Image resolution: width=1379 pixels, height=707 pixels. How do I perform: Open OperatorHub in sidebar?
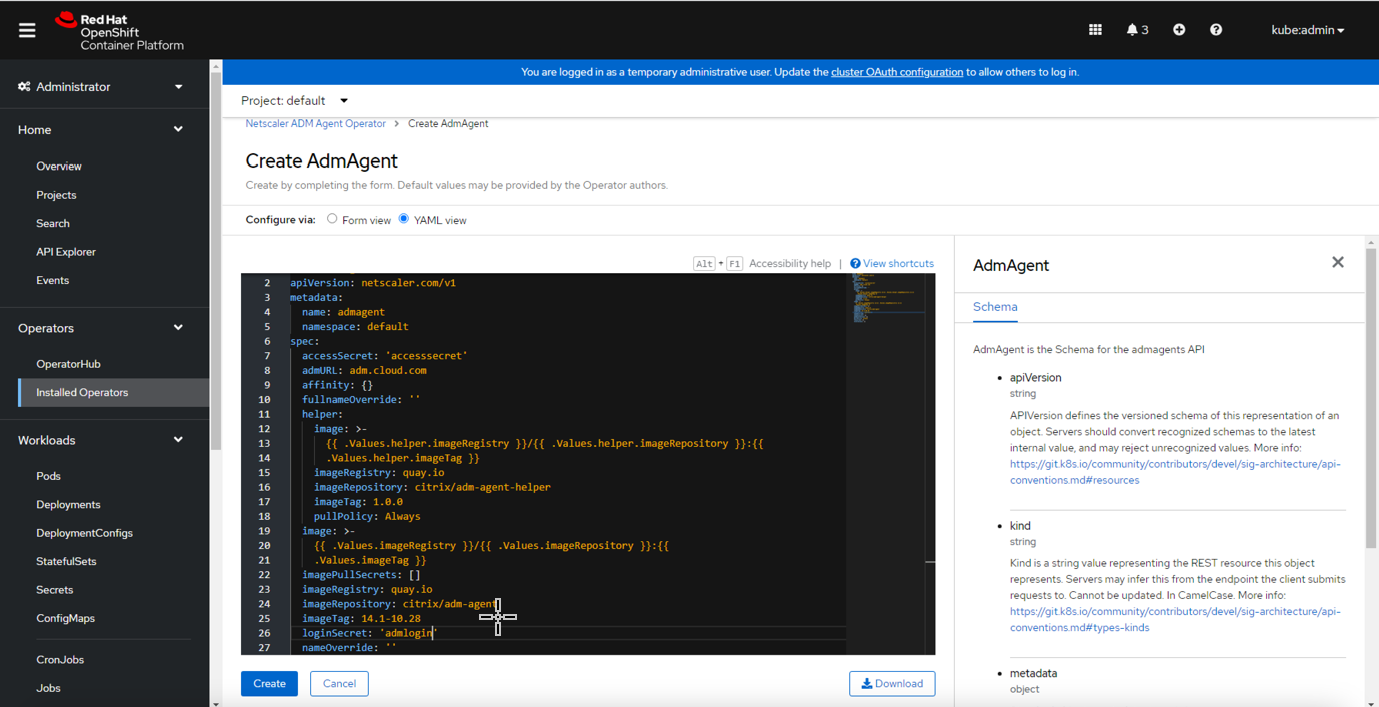point(68,364)
